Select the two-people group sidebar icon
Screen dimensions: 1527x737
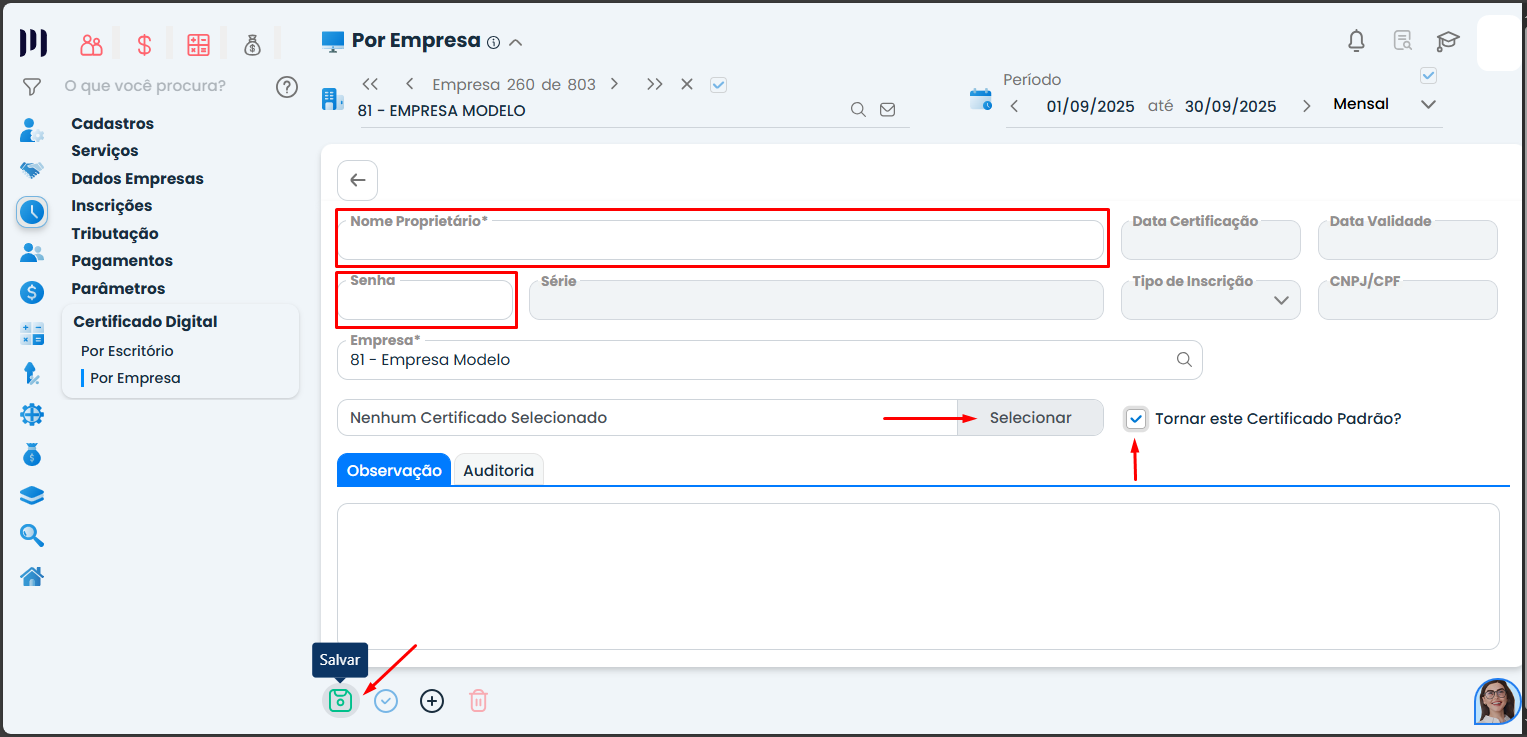pos(32,253)
